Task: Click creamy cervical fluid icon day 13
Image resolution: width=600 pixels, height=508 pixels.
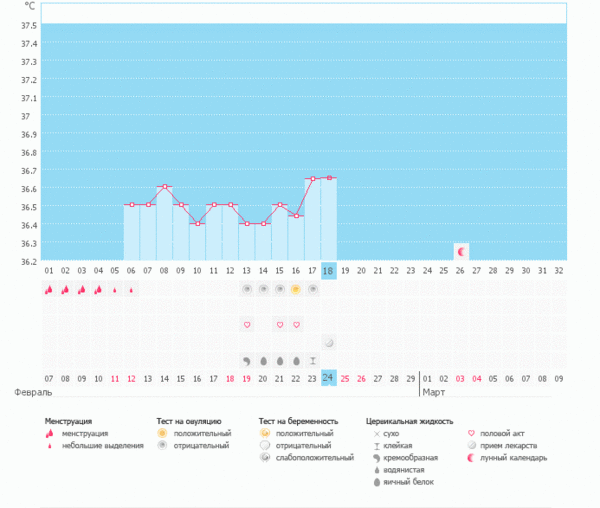Action: coord(247,360)
